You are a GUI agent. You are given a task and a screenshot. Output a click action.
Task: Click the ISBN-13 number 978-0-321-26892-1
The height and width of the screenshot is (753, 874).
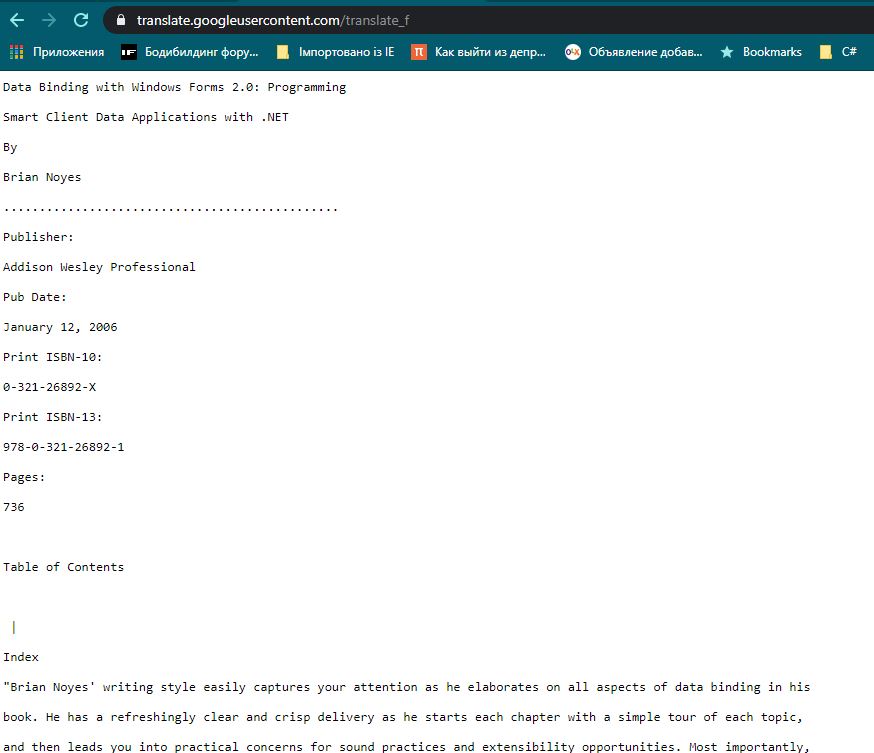coord(64,447)
